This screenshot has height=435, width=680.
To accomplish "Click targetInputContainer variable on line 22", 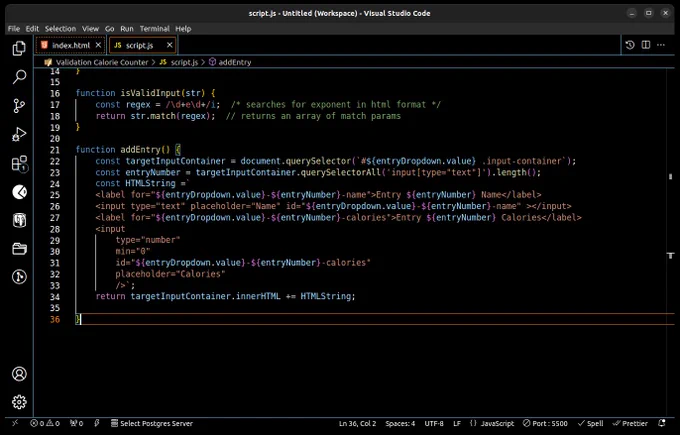I will click(176, 161).
